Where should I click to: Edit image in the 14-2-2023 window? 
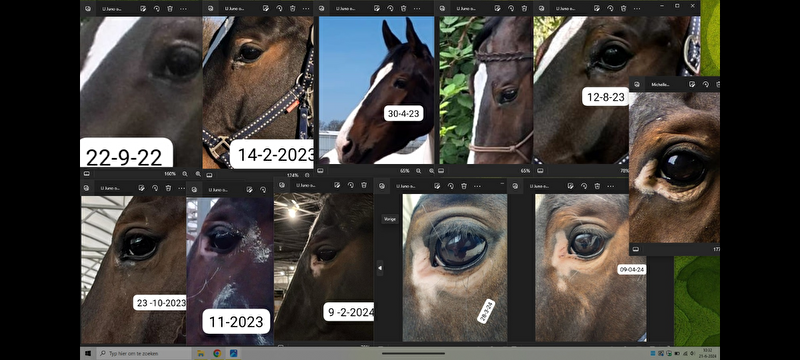click(x=266, y=9)
